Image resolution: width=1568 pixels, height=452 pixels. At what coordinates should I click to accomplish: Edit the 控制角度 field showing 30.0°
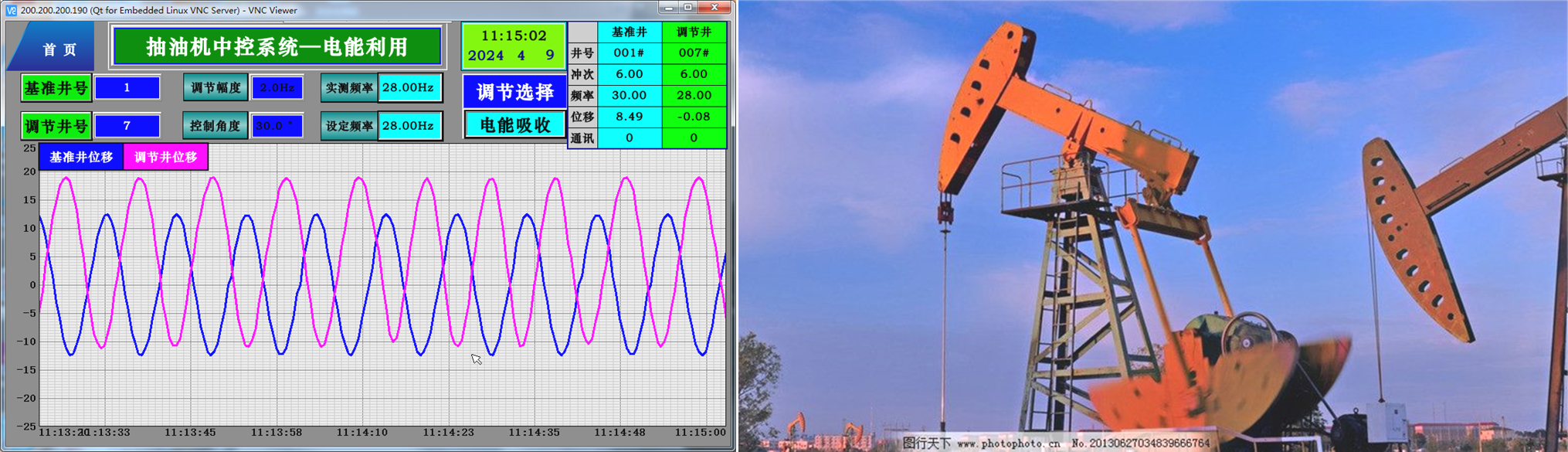click(277, 125)
